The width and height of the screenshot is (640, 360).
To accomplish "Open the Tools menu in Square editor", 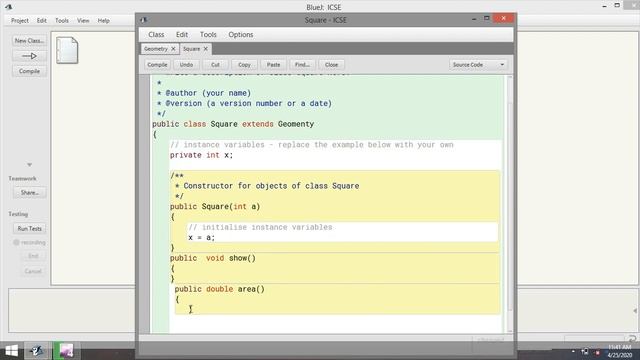I will [208, 35].
